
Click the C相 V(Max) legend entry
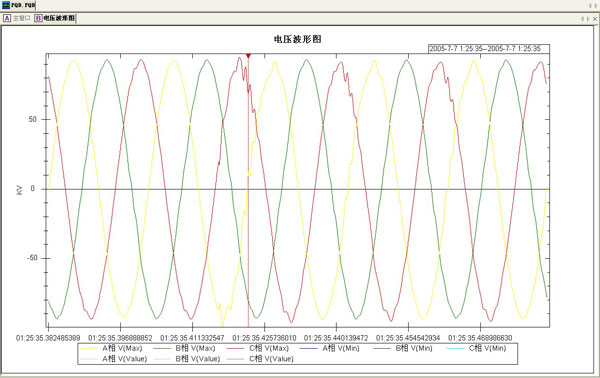coord(258,348)
